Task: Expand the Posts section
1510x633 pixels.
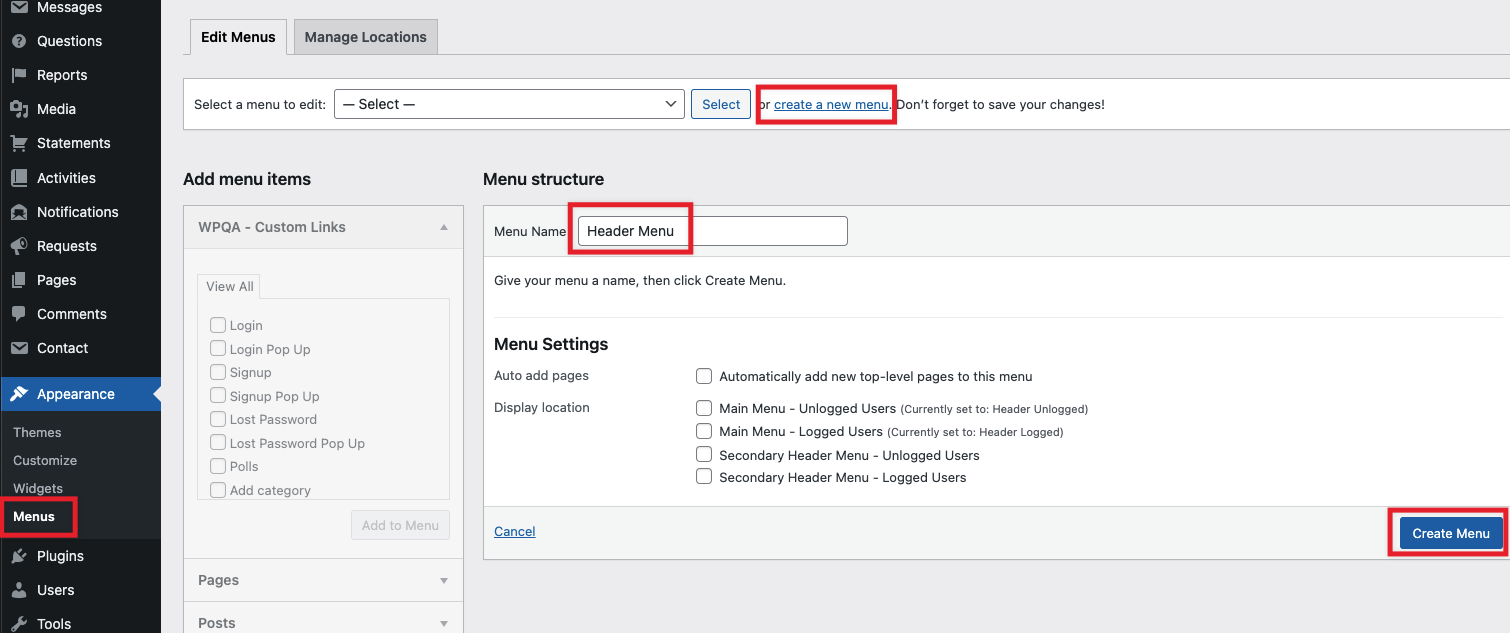Action: coord(443,623)
